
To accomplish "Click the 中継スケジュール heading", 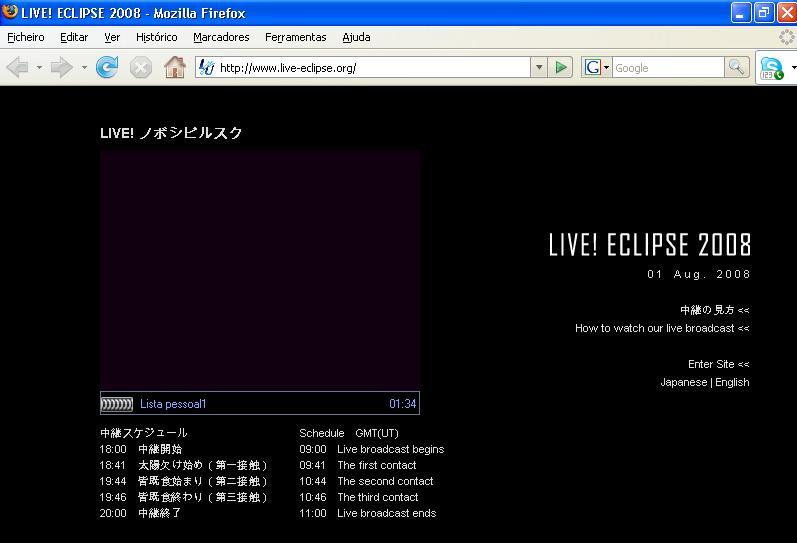I will click(x=144, y=433).
